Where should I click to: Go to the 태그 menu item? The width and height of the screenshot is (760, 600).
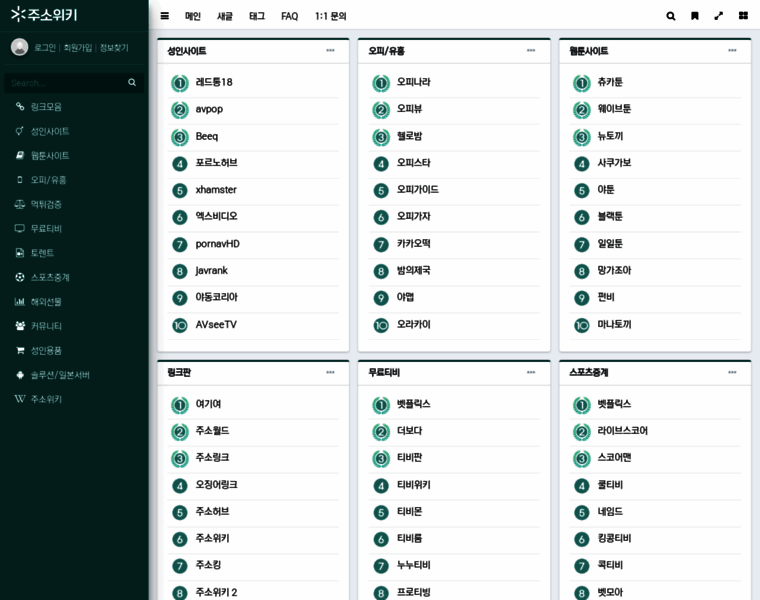click(257, 16)
